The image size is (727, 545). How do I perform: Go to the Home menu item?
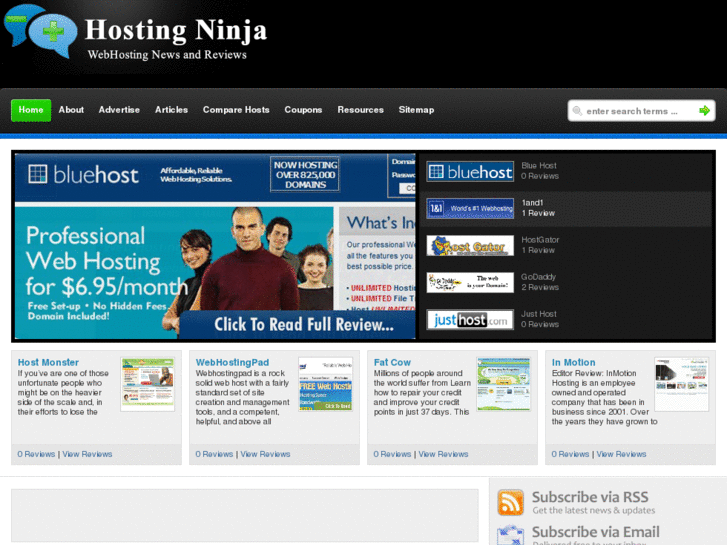(x=31, y=110)
